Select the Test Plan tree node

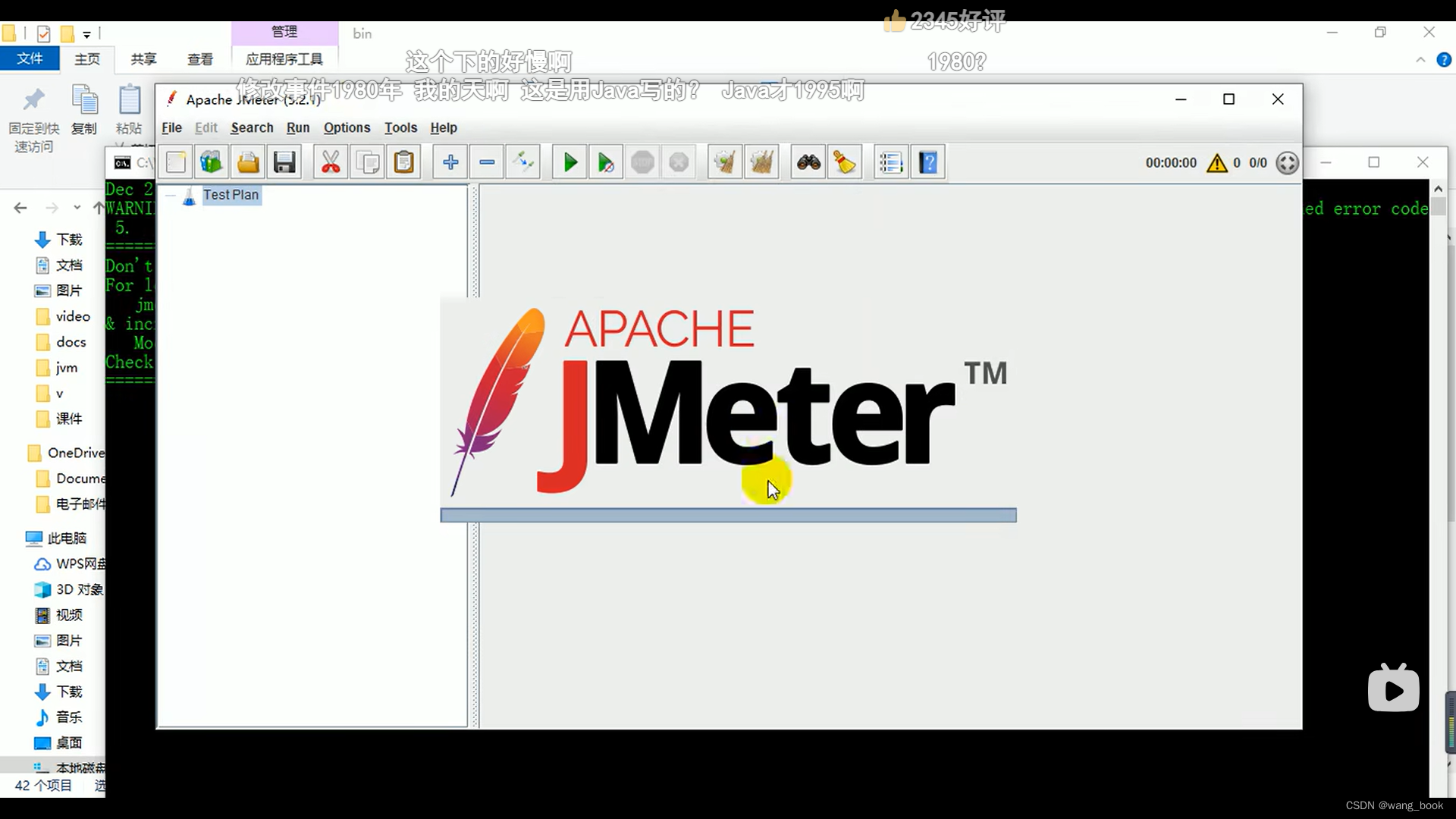[231, 195]
